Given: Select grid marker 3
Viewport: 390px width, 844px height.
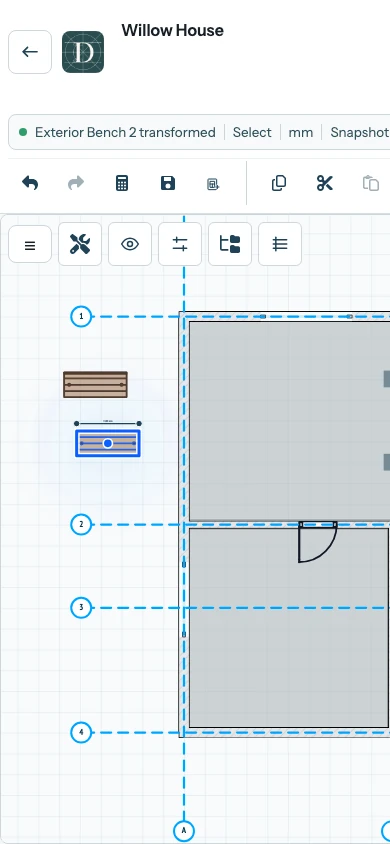Looking at the screenshot, I should pos(81,608).
